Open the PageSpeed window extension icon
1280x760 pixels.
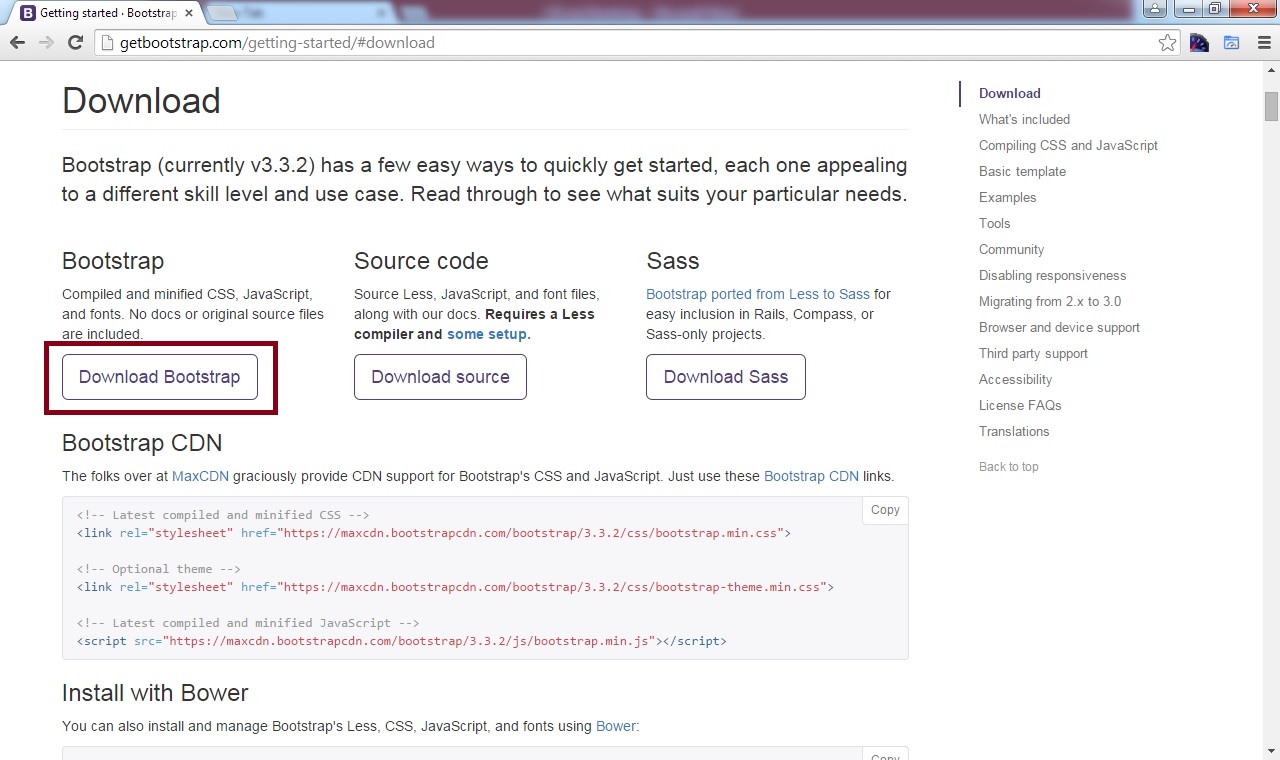[x=1231, y=43]
